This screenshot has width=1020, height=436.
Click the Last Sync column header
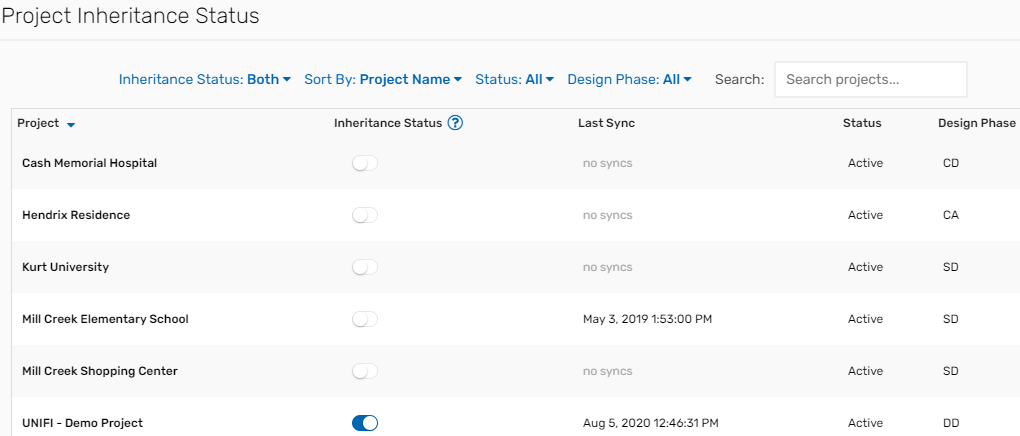[606, 123]
